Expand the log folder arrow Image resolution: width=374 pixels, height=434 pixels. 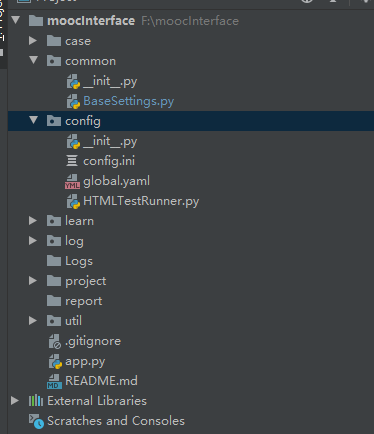click(33, 241)
